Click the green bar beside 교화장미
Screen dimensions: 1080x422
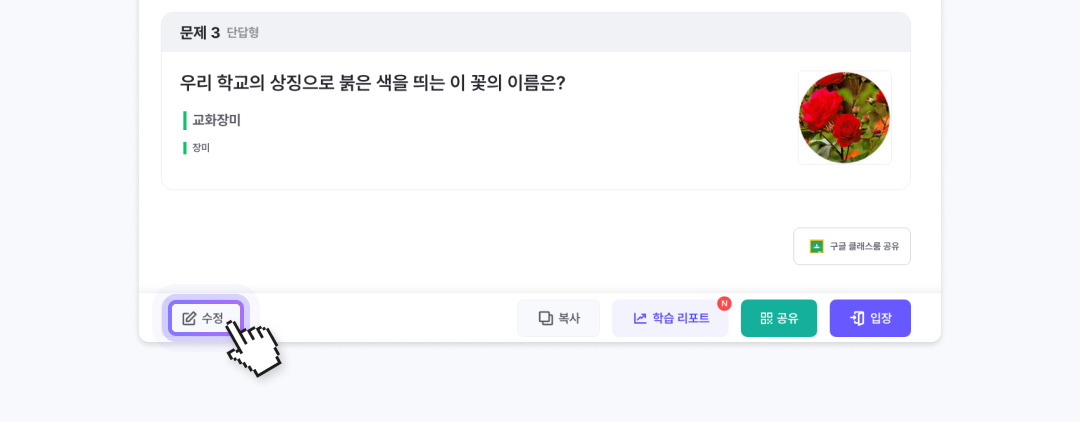[185, 120]
